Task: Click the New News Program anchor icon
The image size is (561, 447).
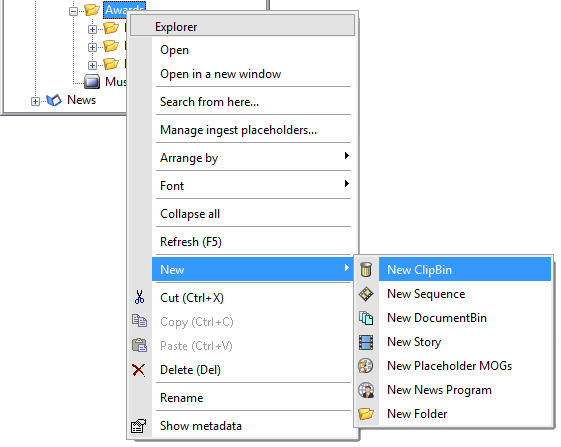Action: tap(366, 390)
